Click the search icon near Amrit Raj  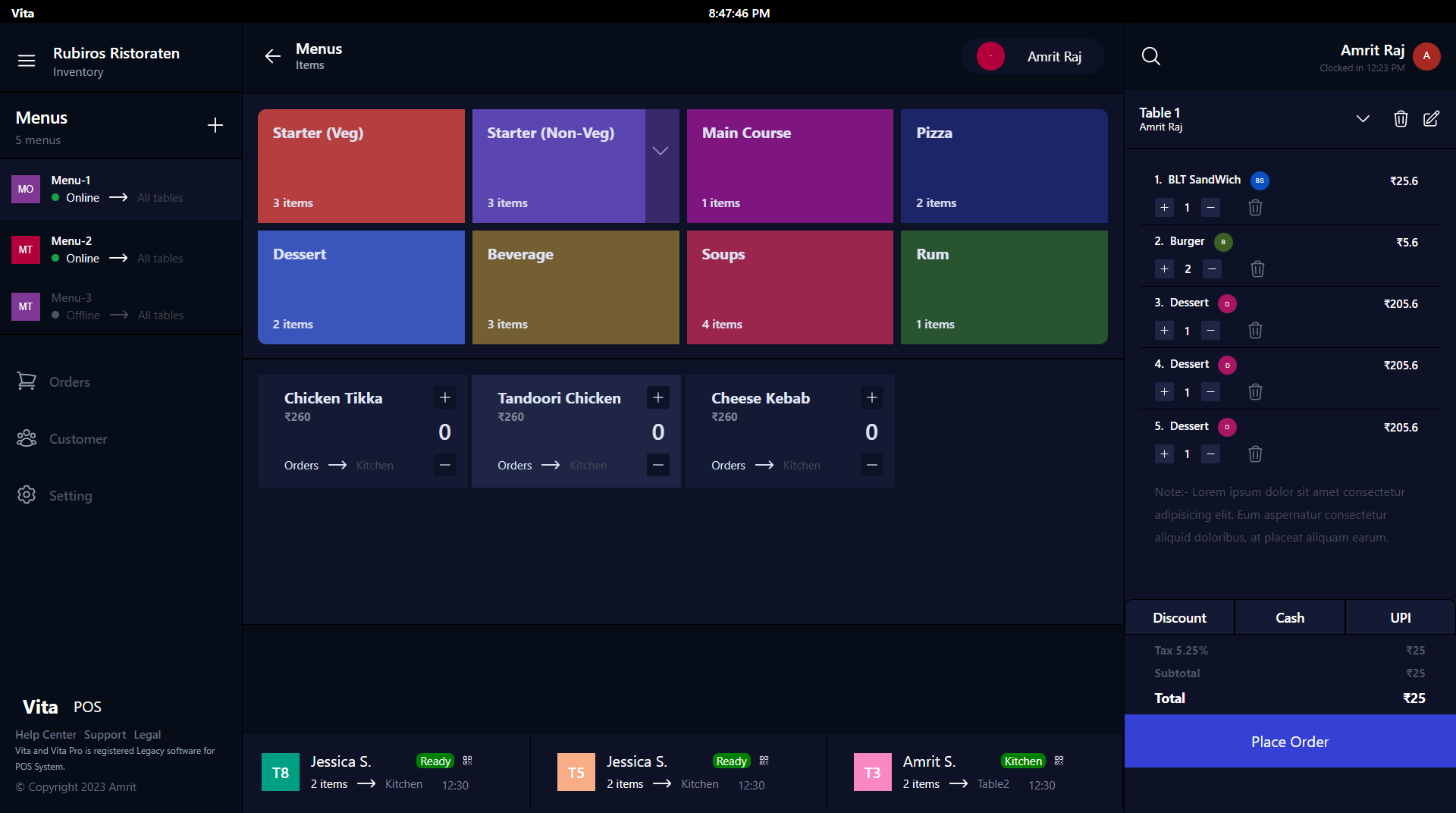click(x=1150, y=56)
